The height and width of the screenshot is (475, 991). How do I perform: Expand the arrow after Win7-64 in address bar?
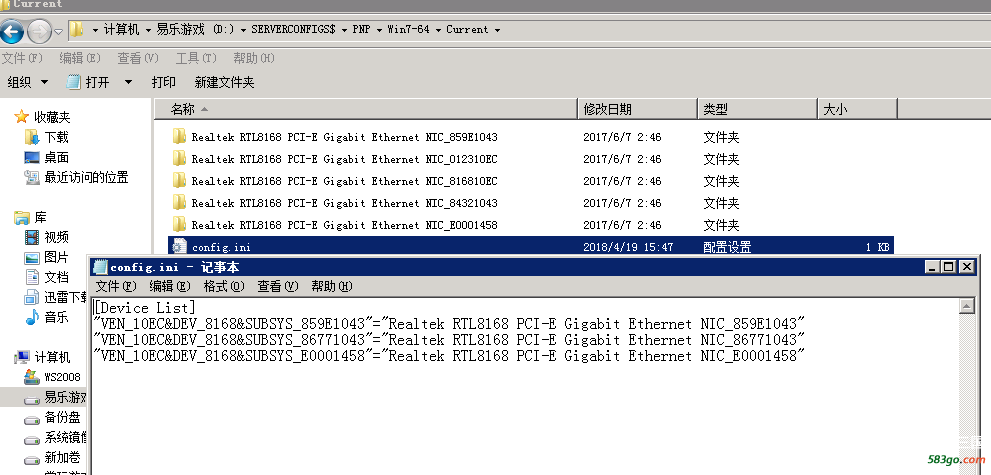438,30
